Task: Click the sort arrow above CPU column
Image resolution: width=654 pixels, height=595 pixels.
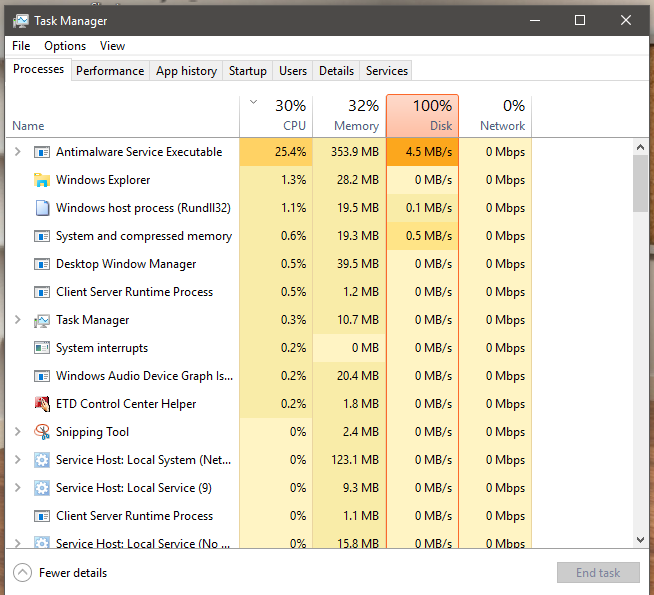Action: tap(253, 102)
